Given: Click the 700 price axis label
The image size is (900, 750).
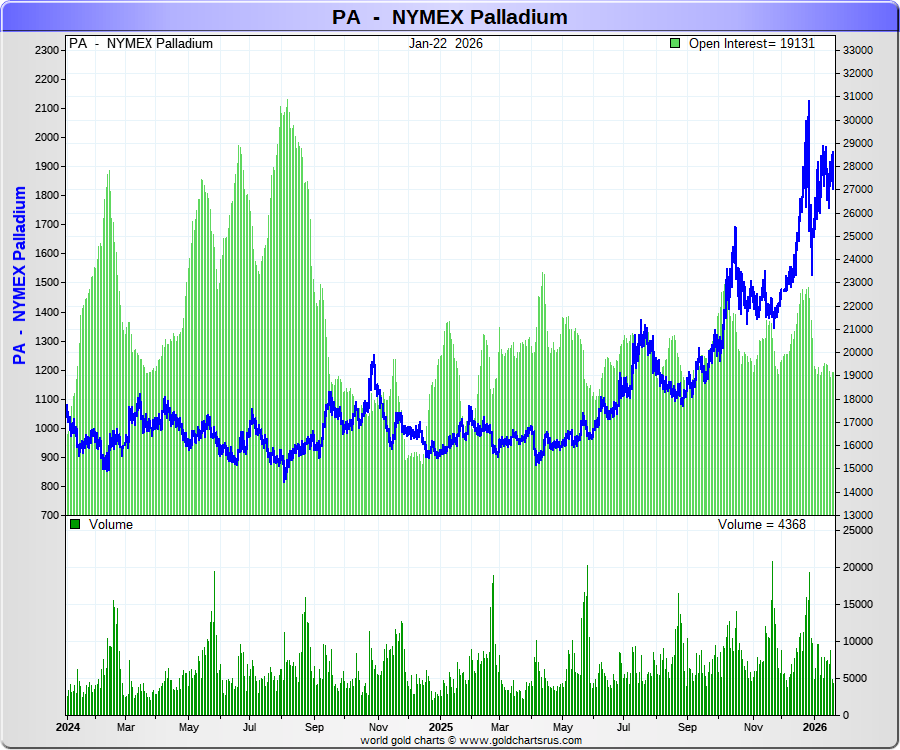Looking at the screenshot, I should pos(50,515).
